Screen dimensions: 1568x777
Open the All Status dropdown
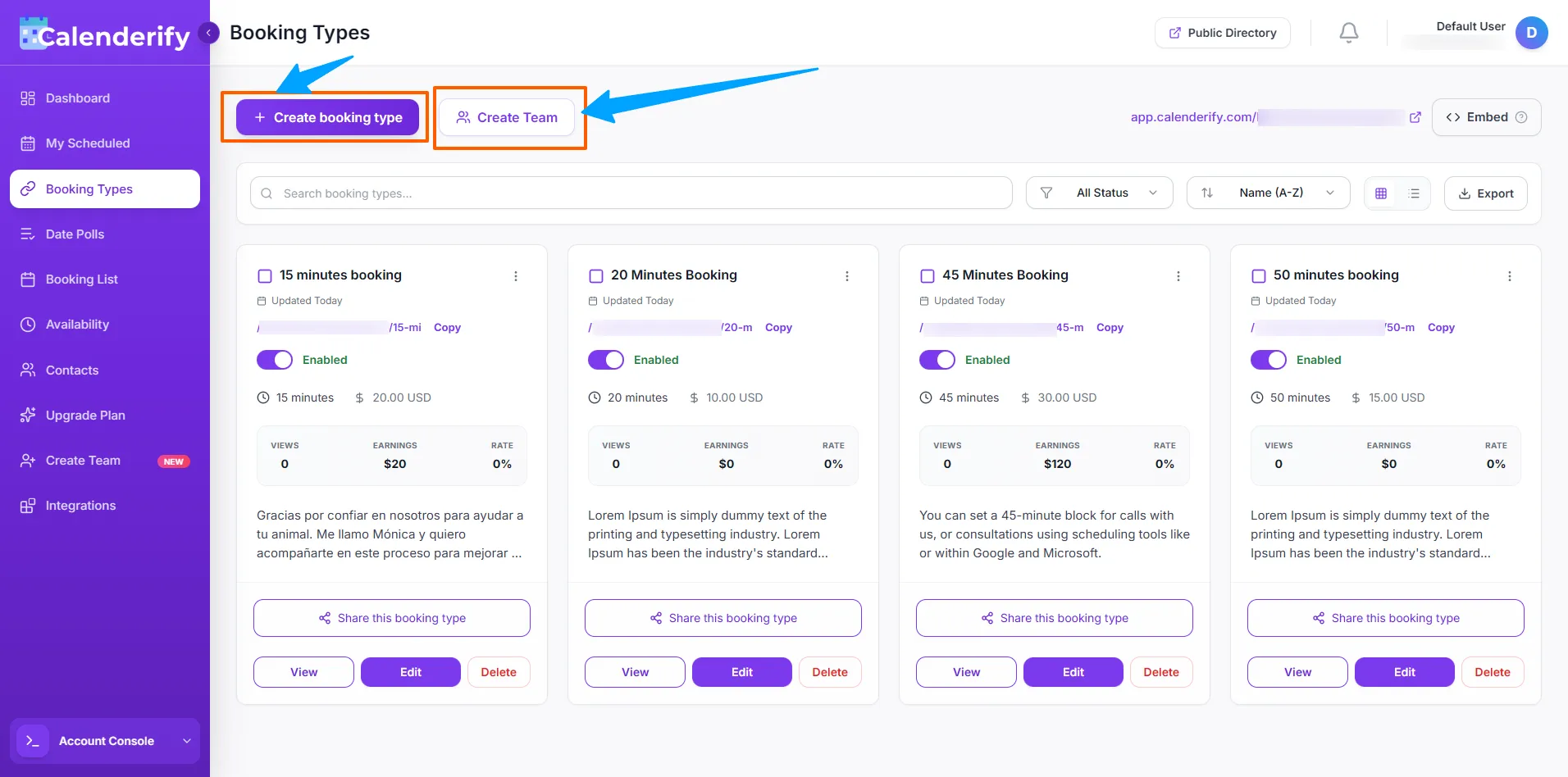coord(1101,193)
